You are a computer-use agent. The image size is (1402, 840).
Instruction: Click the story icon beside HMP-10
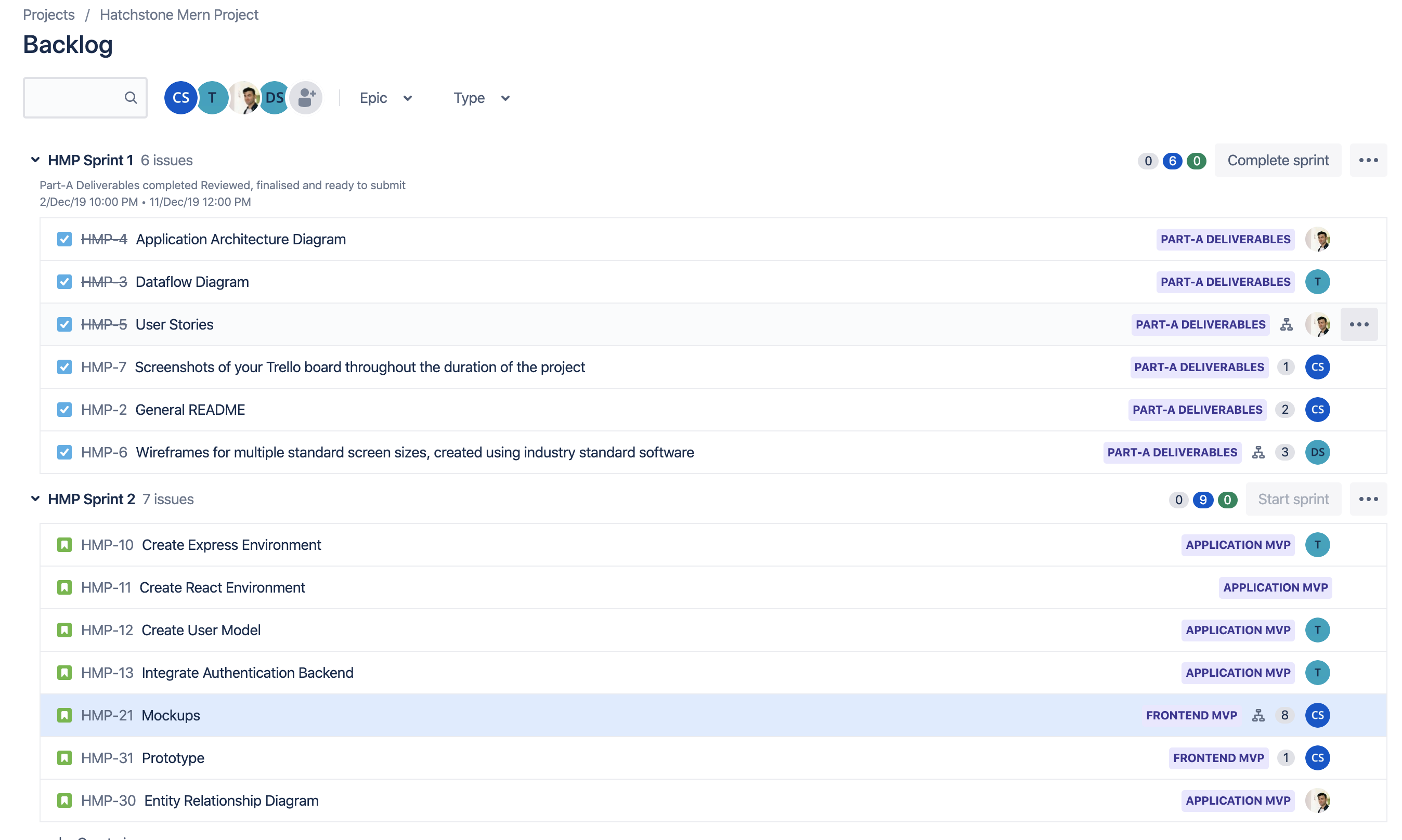[64, 545]
